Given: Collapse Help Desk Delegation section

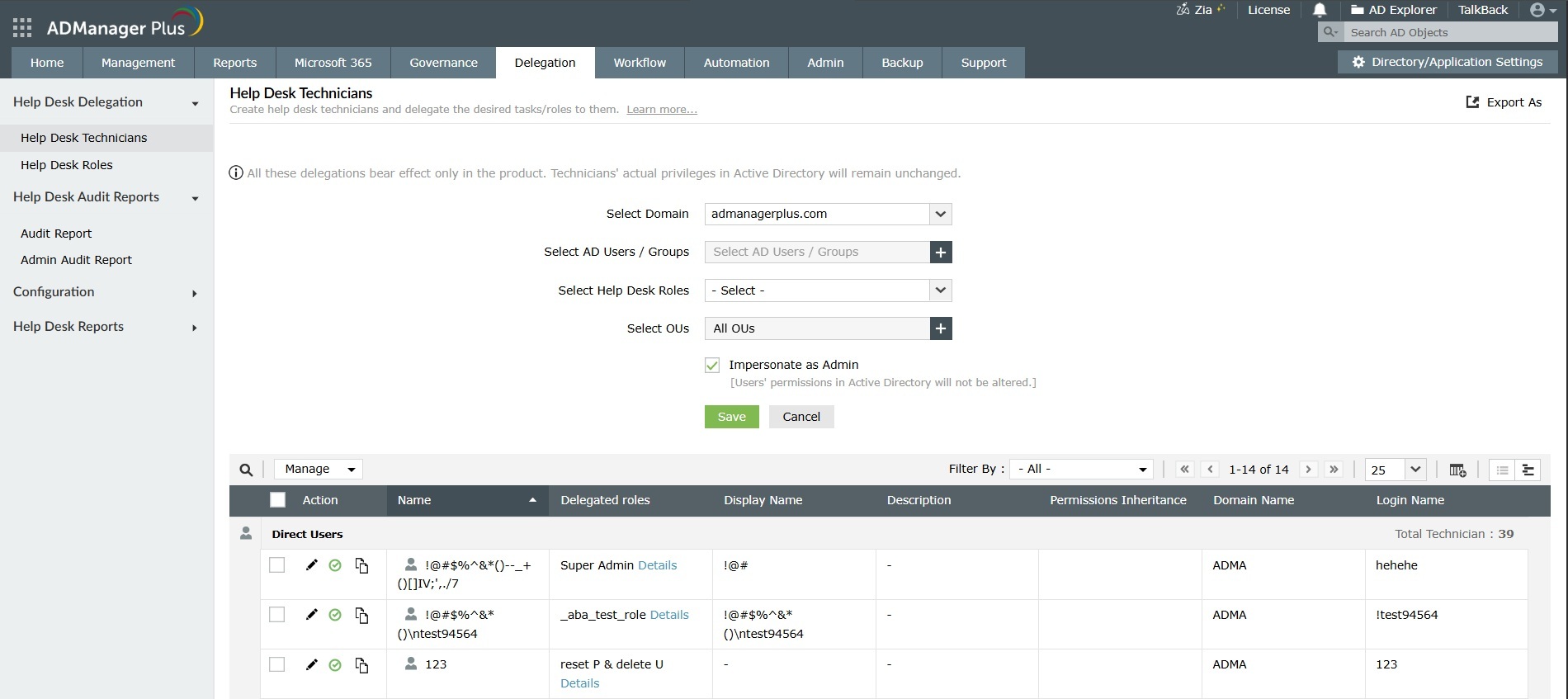Looking at the screenshot, I should (195, 103).
